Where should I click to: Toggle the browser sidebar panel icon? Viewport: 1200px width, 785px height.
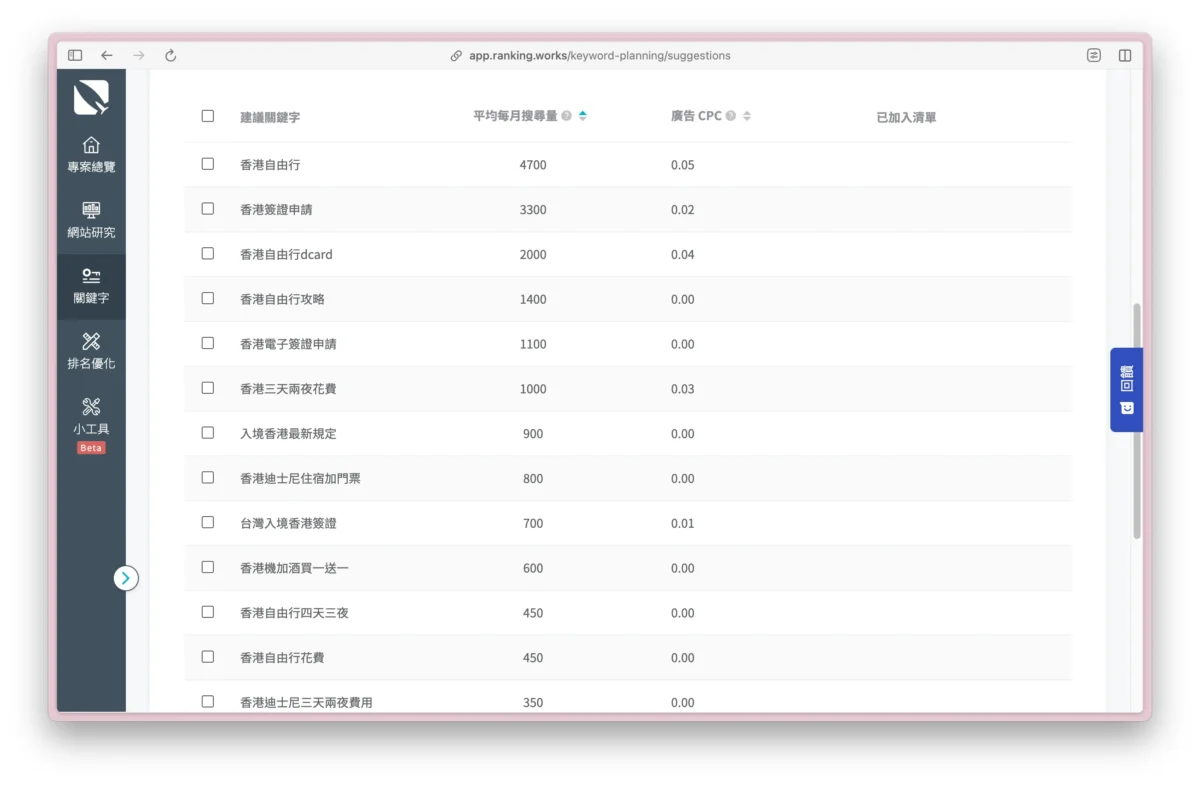[75, 56]
